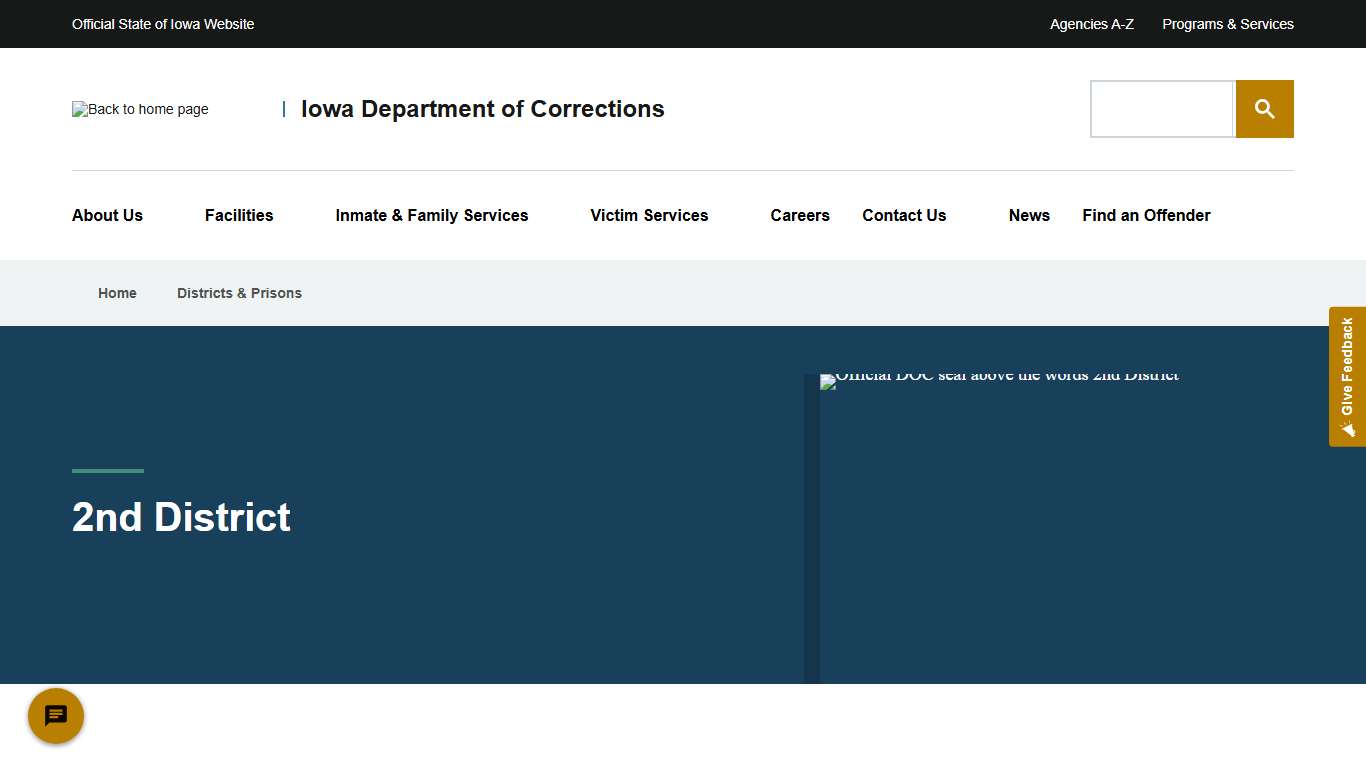Click the Back to home page logo
This screenshot has width=1366, height=768.
click(139, 109)
